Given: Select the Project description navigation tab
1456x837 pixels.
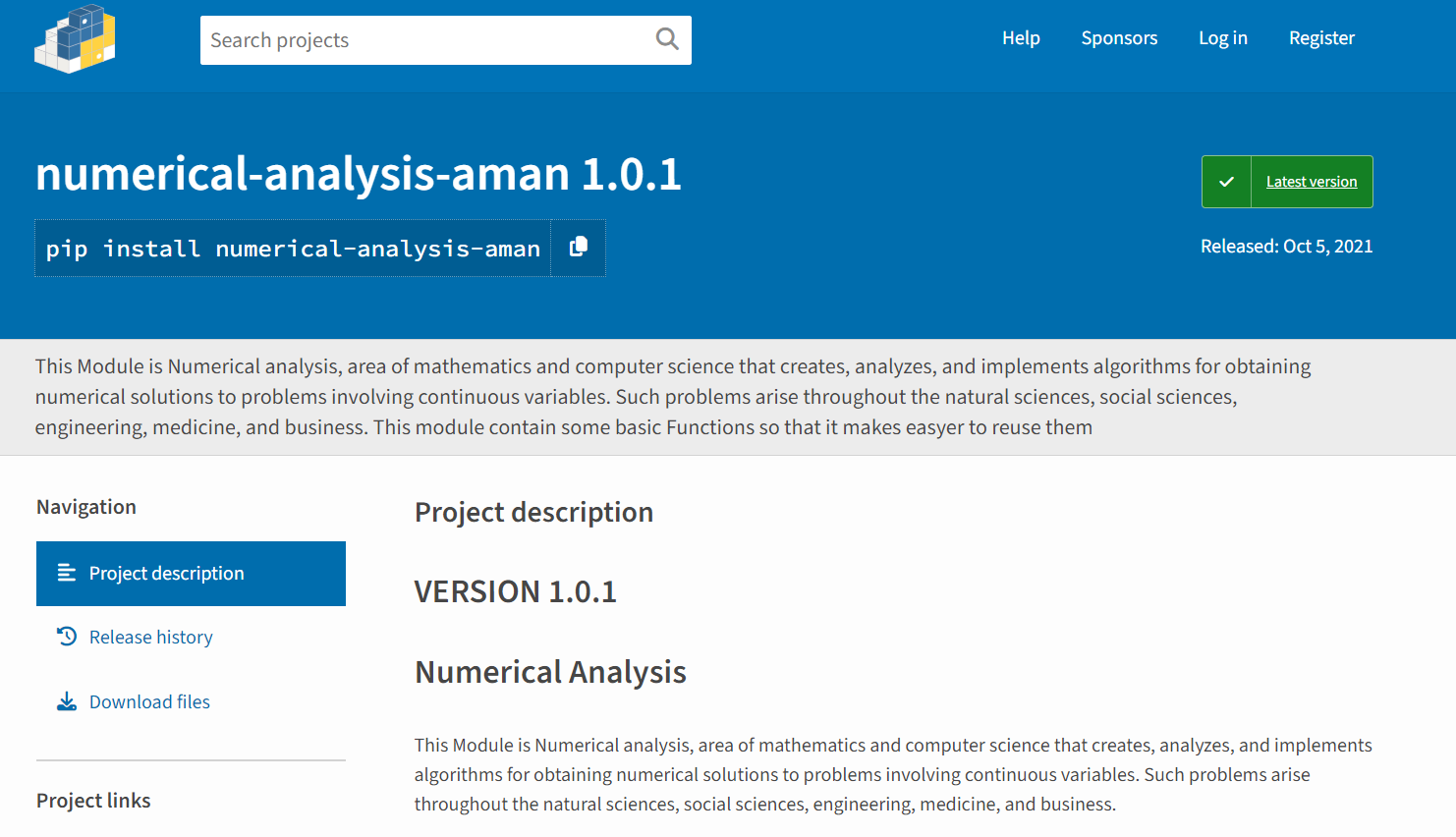Looking at the screenshot, I should click(x=191, y=574).
